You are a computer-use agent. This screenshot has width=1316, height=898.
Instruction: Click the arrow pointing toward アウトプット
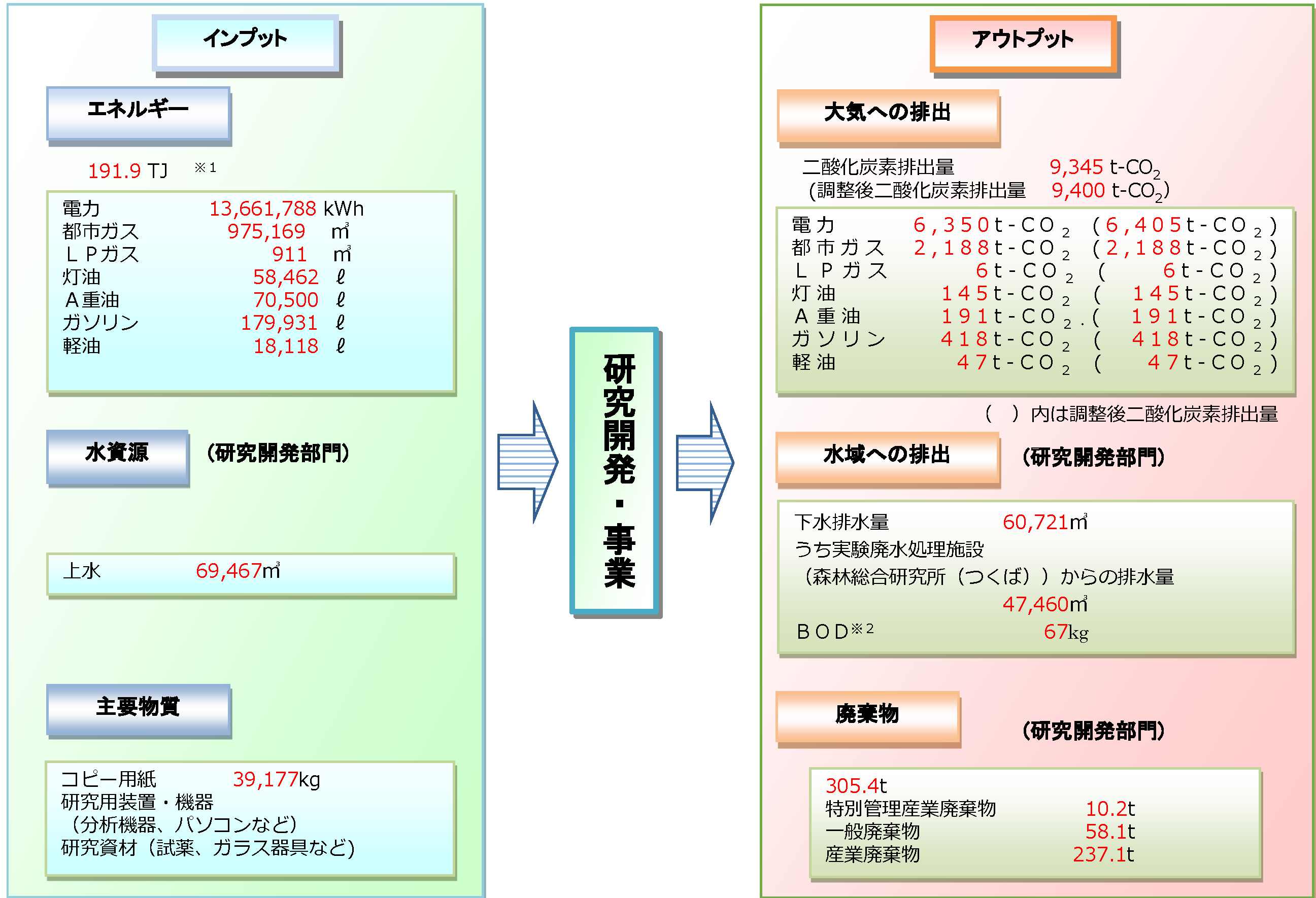705,463
